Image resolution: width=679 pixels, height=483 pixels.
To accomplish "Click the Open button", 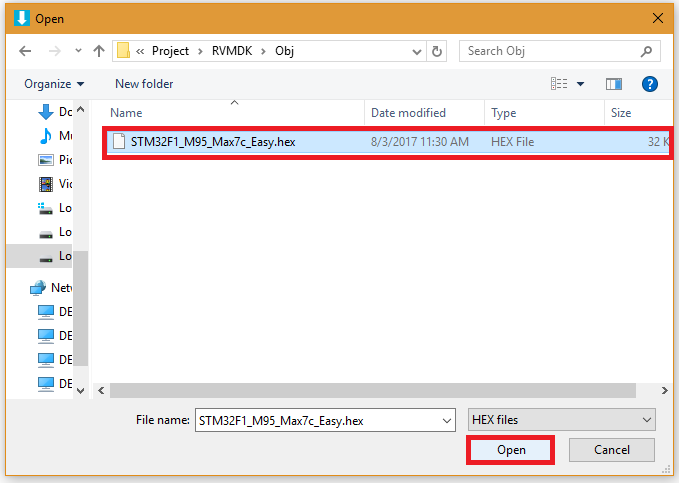I will click(511, 450).
